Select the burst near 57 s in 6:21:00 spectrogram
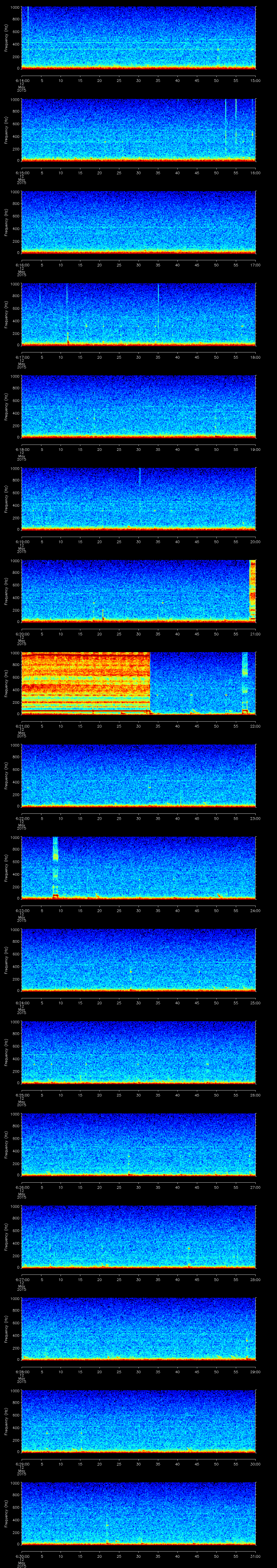 pos(245,683)
